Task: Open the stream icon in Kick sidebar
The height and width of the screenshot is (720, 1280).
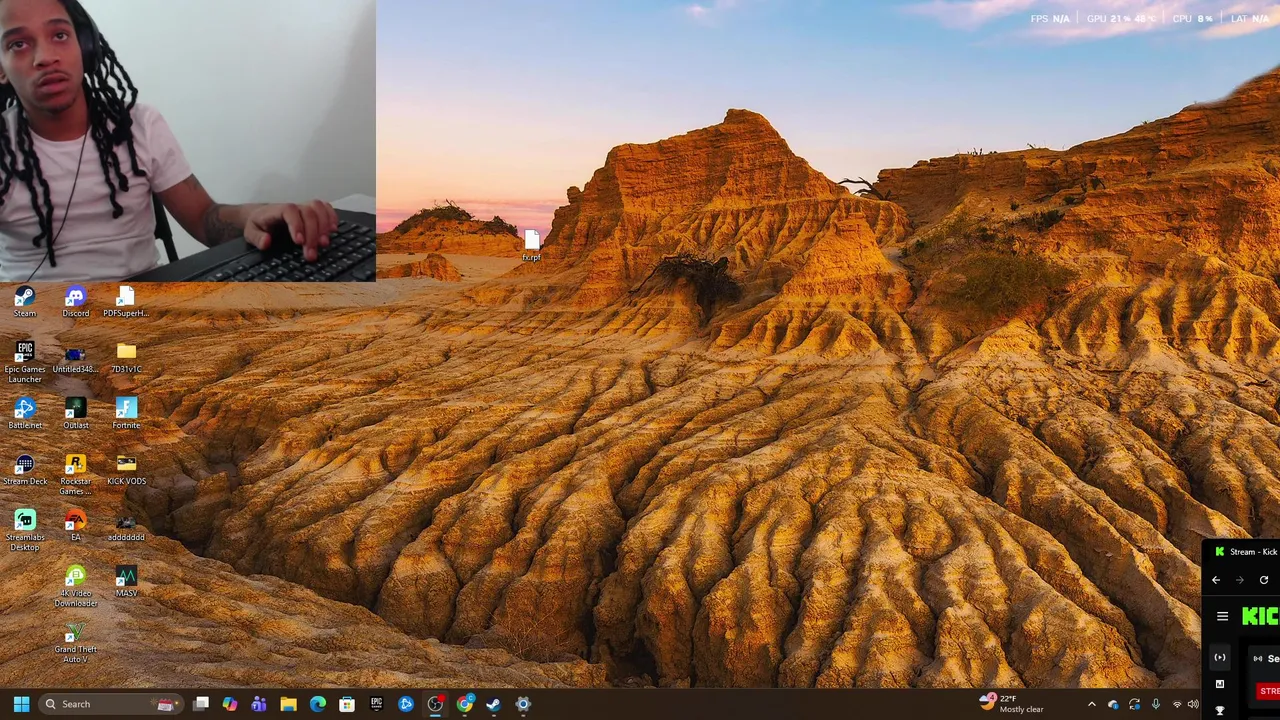Action: coord(1219,657)
